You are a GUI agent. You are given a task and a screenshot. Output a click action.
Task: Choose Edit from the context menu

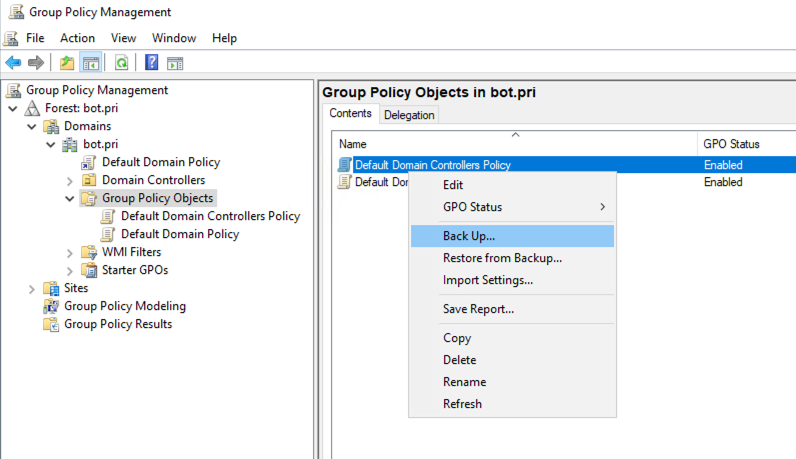pos(512,185)
